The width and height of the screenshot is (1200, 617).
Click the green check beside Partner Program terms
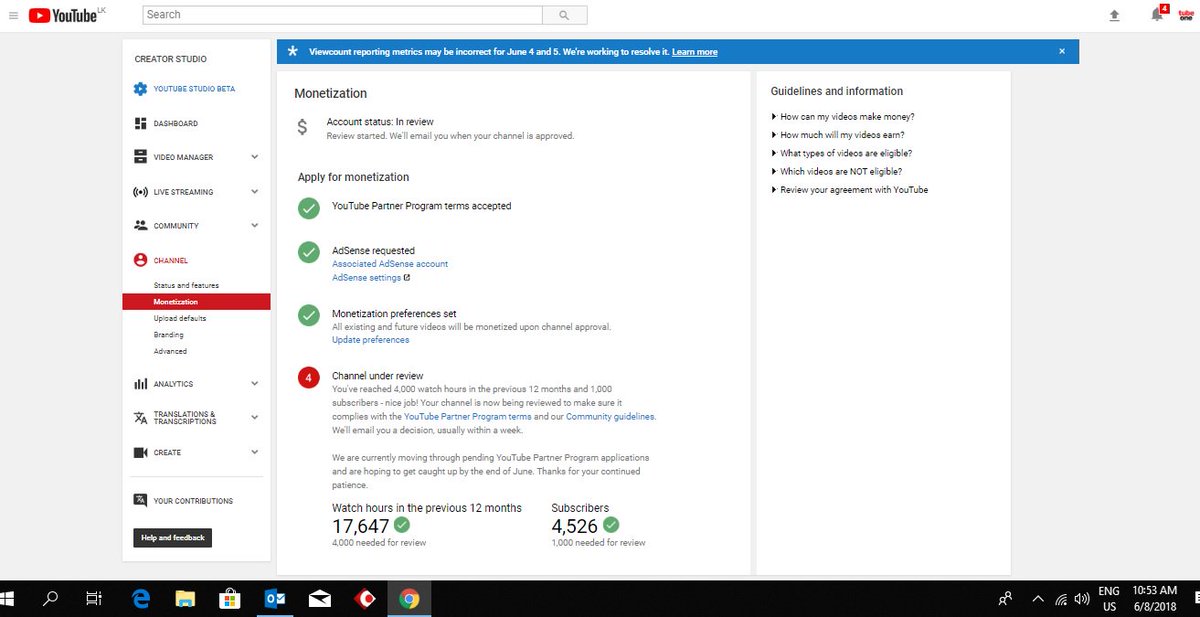click(x=309, y=208)
